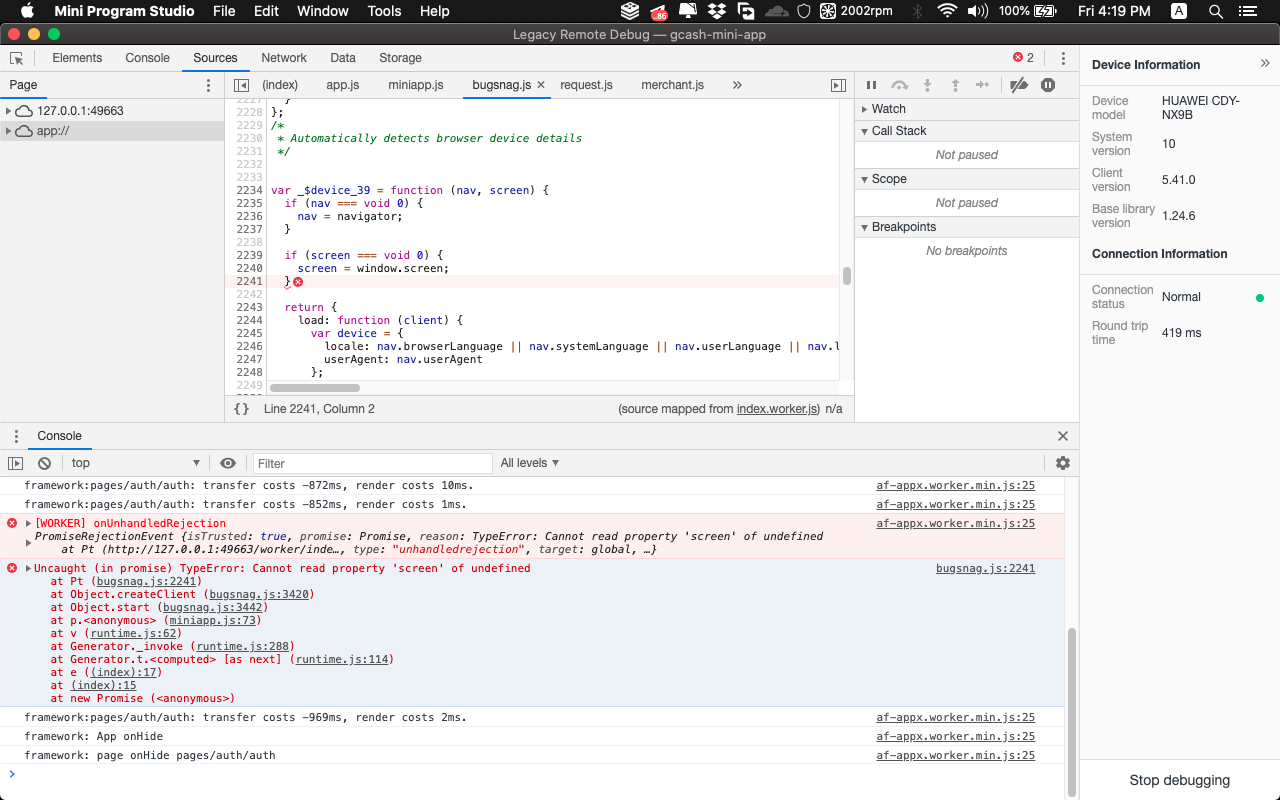This screenshot has height=800, width=1280.
Task: Open the index.worker.js source mapped link
Action: 778,409
